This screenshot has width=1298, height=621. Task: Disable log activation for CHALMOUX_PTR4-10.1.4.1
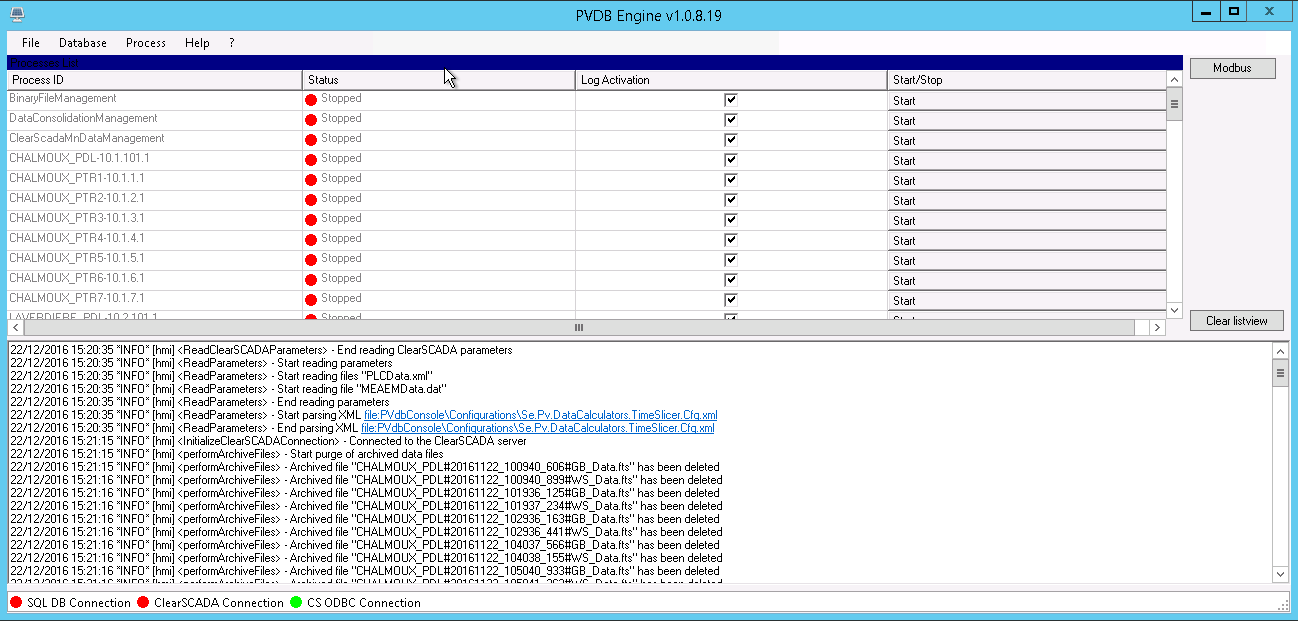coord(731,240)
